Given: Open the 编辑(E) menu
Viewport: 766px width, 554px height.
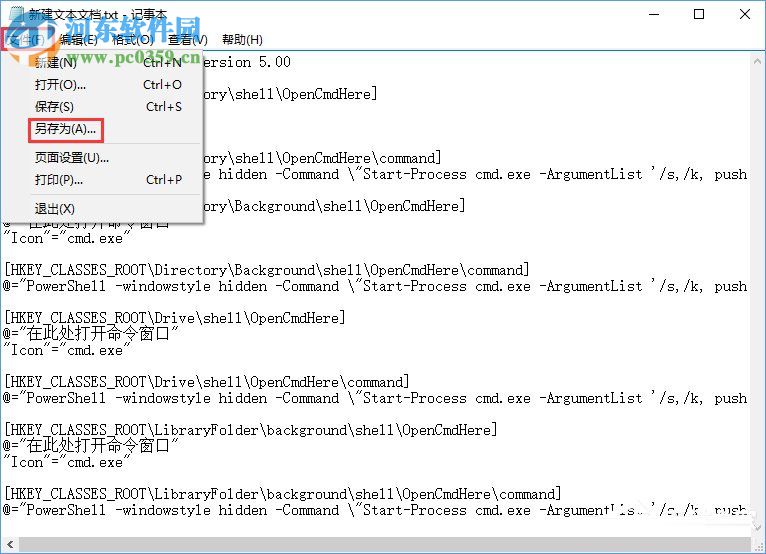Looking at the screenshot, I should pos(79,40).
